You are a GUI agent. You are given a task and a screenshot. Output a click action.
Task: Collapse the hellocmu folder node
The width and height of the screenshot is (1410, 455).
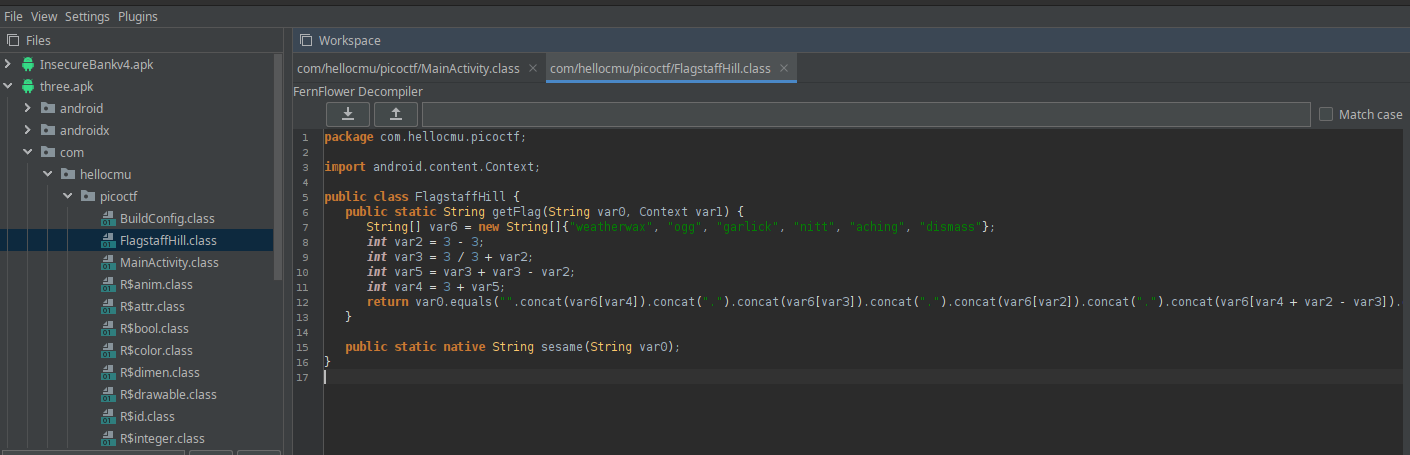pyautogui.click(x=49, y=174)
